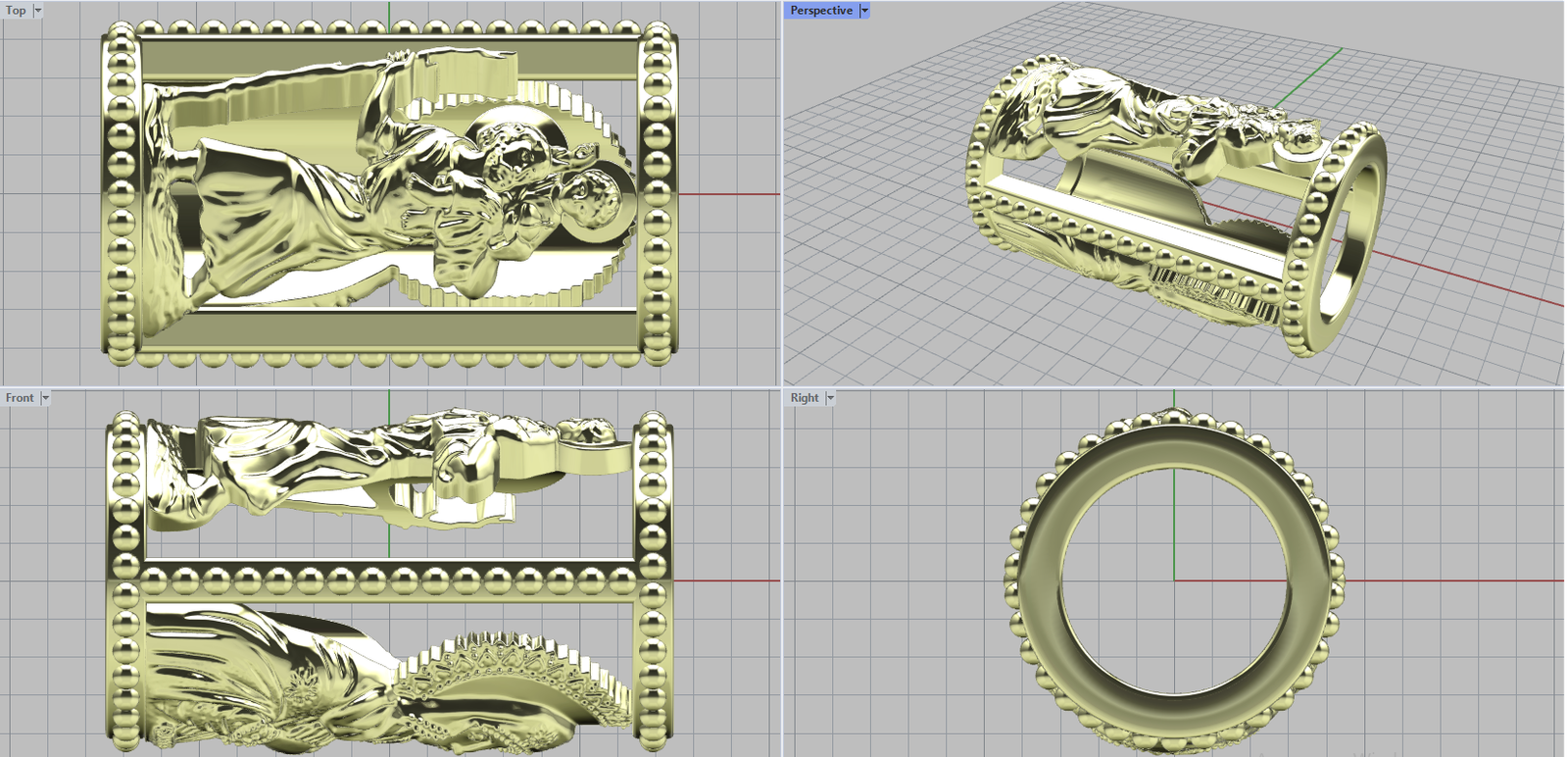Select the ring band in Right viewport

[x=1039, y=580]
